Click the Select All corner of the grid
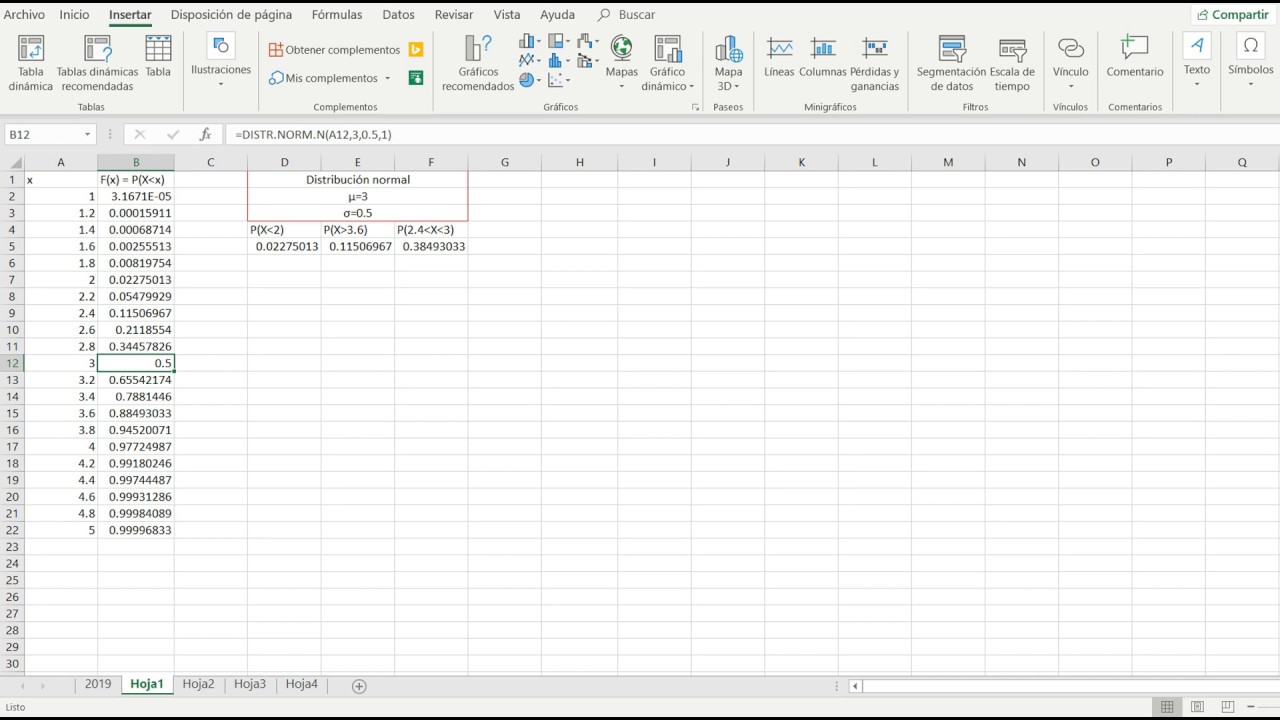The image size is (1280, 720). [x=15, y=163]
